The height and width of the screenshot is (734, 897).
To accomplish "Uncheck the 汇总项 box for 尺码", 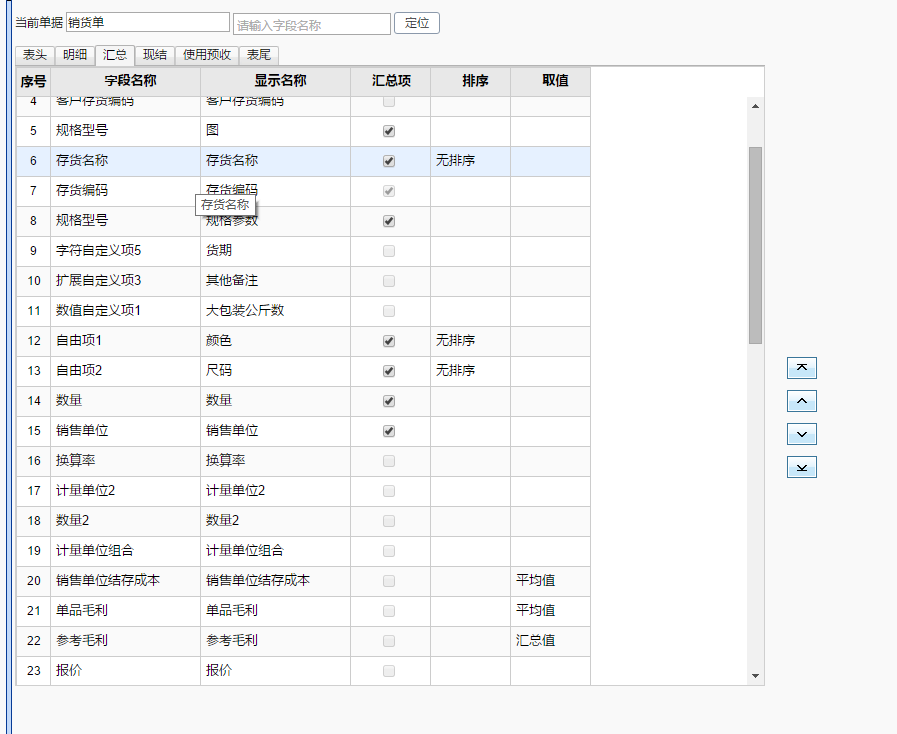I will (x=389, y=371).
